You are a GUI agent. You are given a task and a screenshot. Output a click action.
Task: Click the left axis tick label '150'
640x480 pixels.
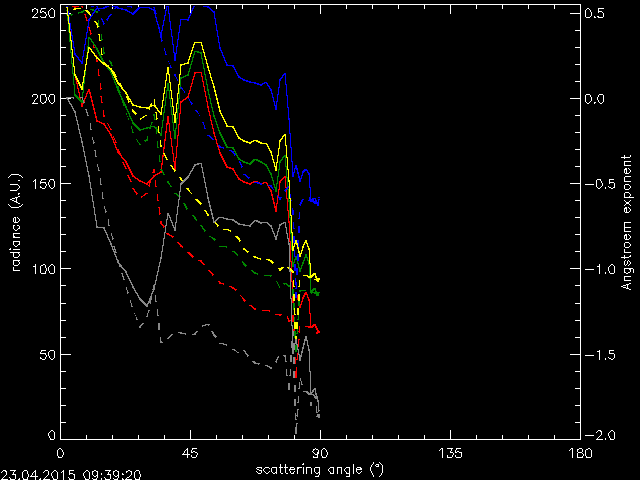click(x=43, y=184)
